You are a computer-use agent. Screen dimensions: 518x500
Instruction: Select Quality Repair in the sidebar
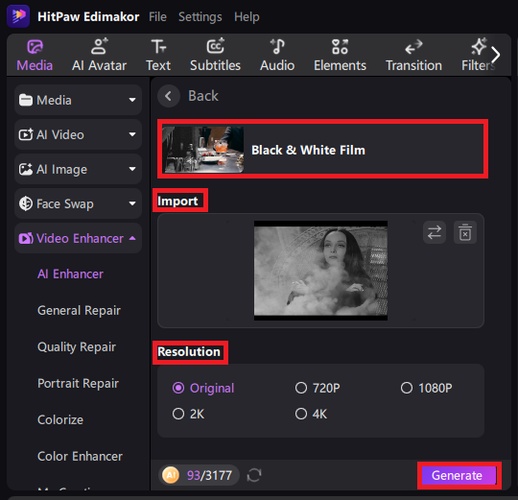(77, 347)
